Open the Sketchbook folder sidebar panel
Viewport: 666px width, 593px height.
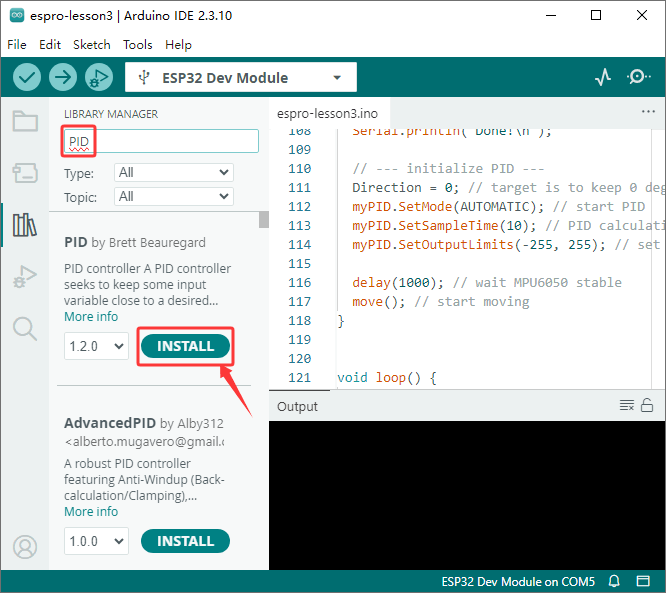point(25,121)
